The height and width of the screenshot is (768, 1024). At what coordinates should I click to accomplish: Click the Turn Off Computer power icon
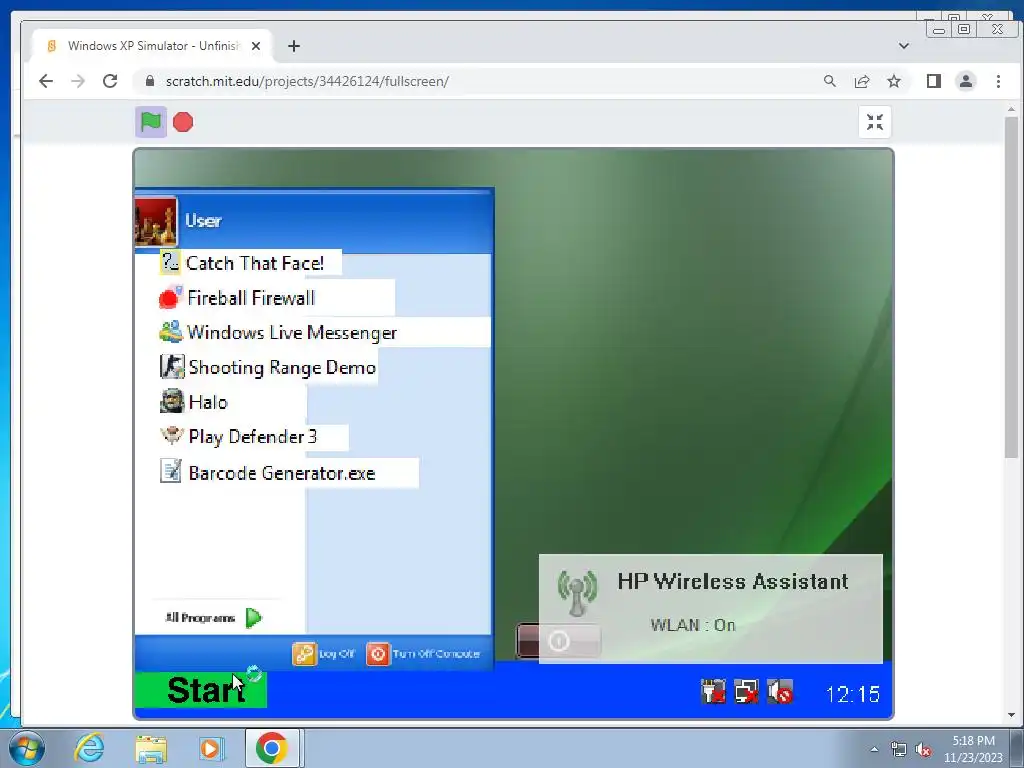(x=377, y=654)
